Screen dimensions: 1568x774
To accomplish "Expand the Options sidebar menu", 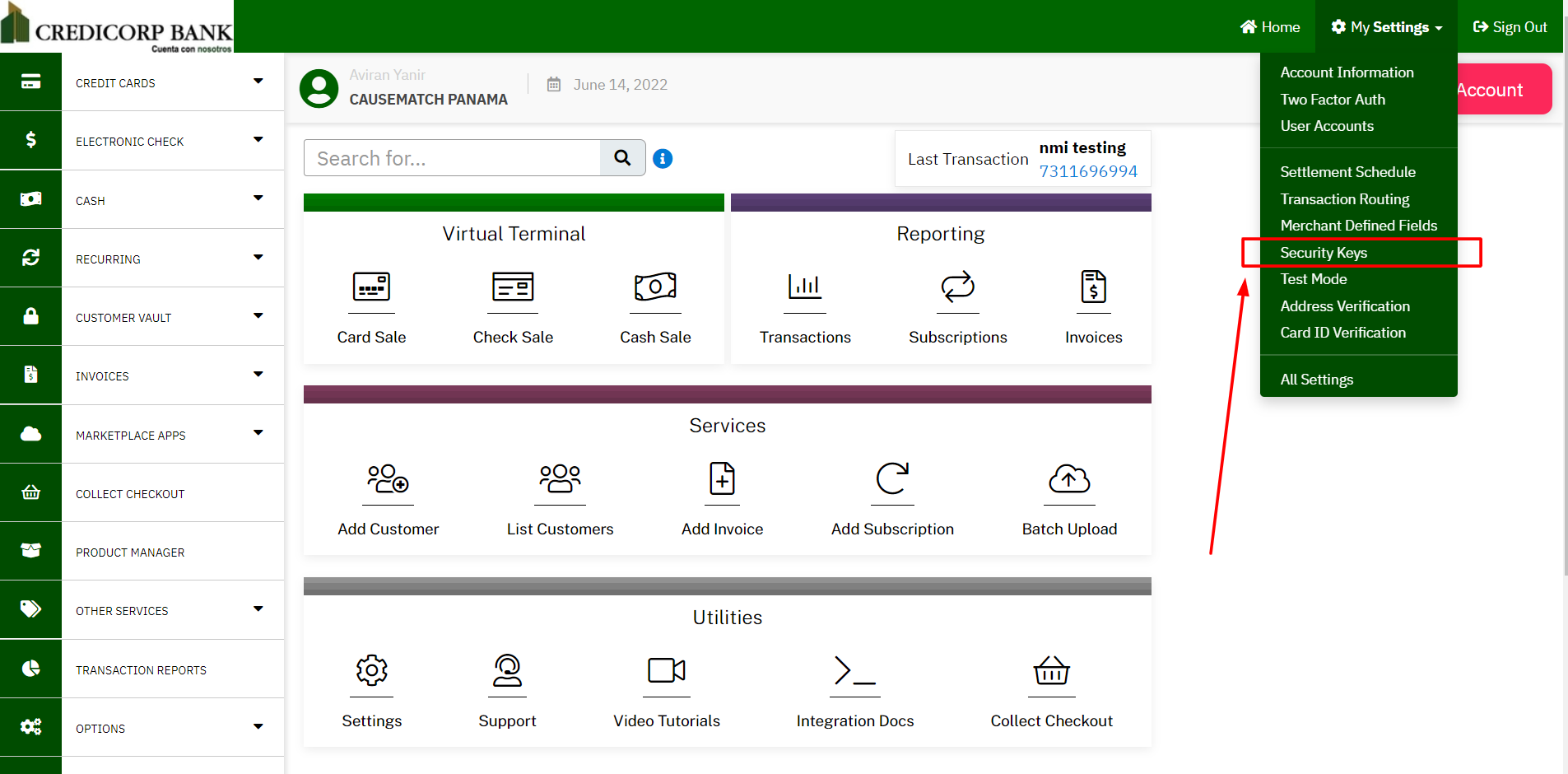I will pos(258,726).
